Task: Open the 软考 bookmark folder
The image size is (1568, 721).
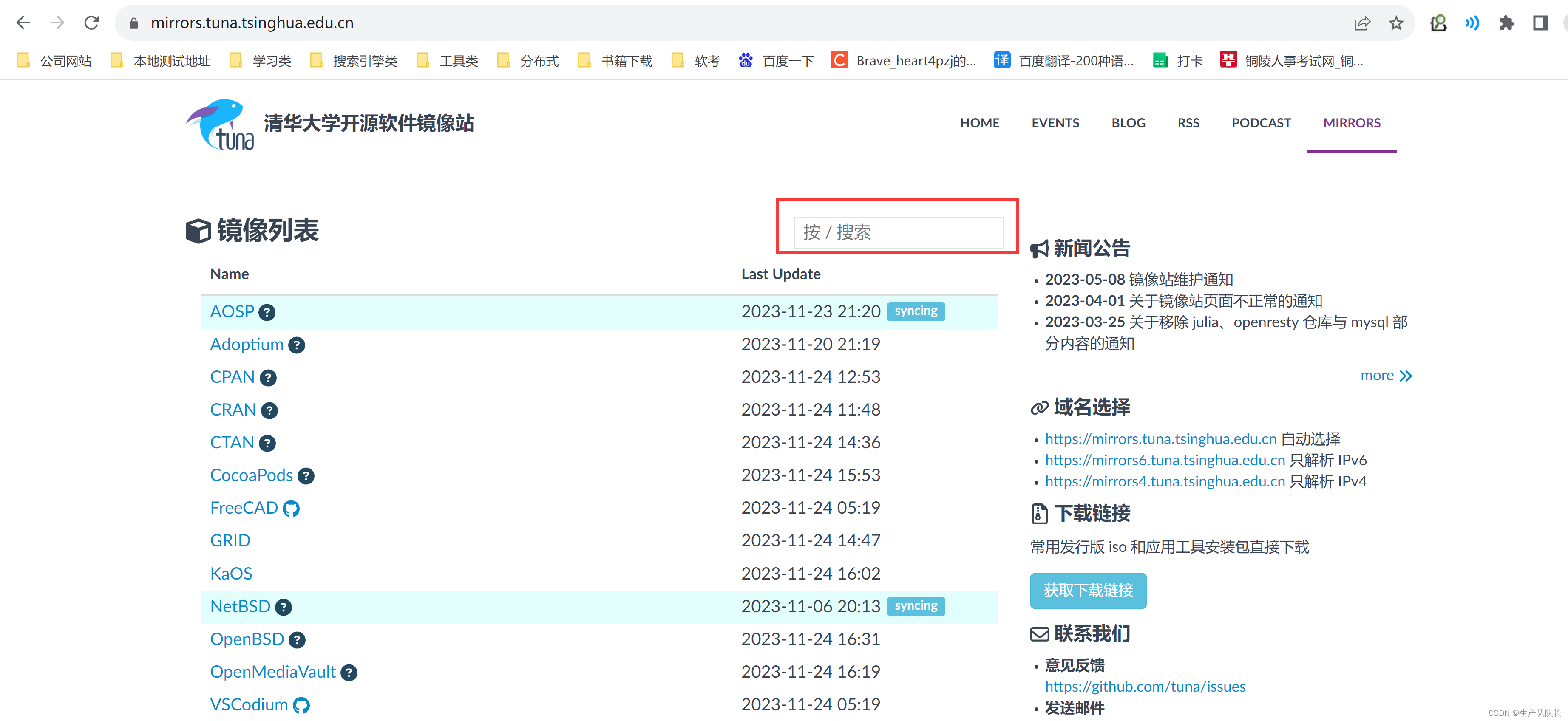Action: 696,61
